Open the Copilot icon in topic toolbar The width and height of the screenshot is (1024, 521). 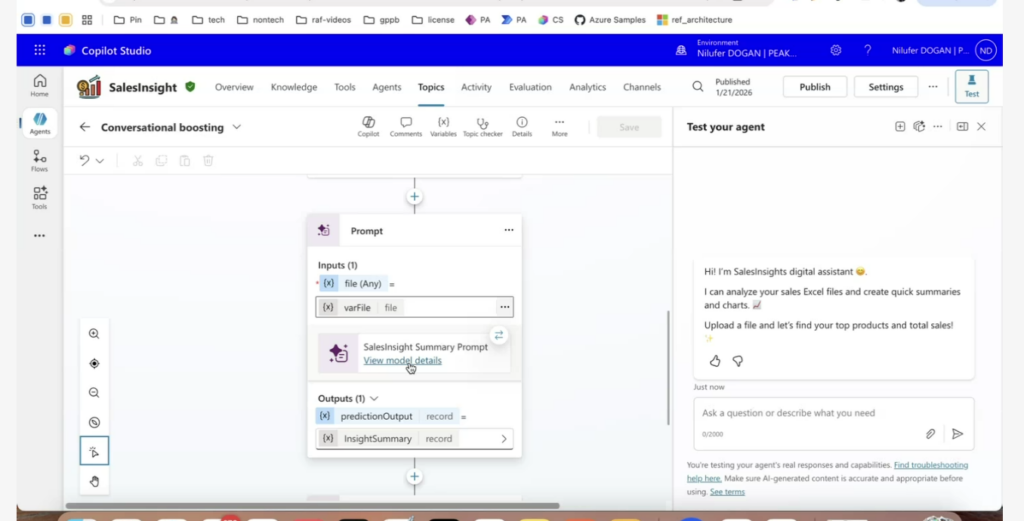(x=368, y=122)
